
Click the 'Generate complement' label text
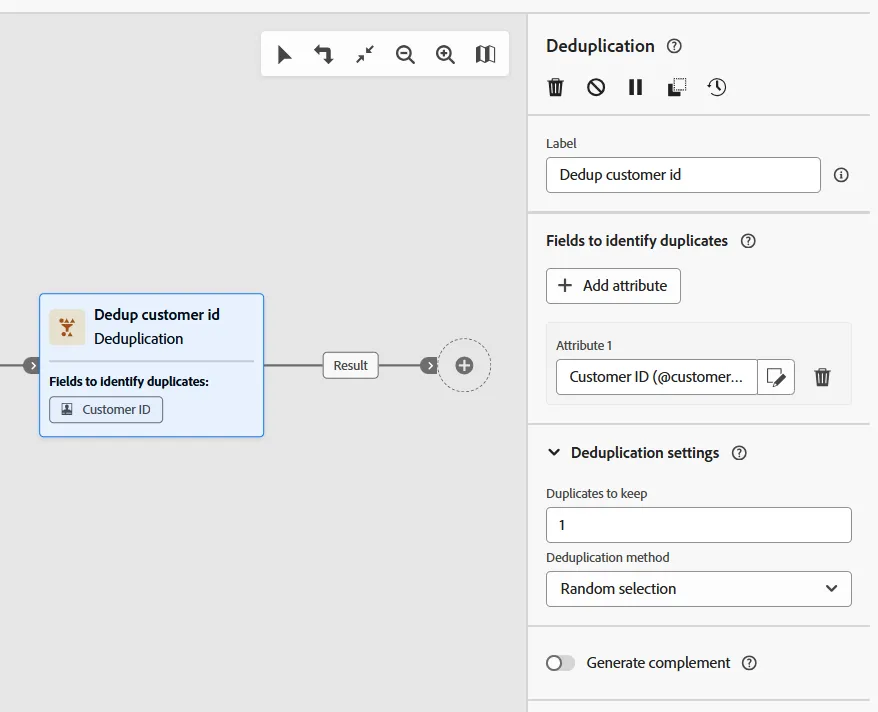click(x=658, y=663)
